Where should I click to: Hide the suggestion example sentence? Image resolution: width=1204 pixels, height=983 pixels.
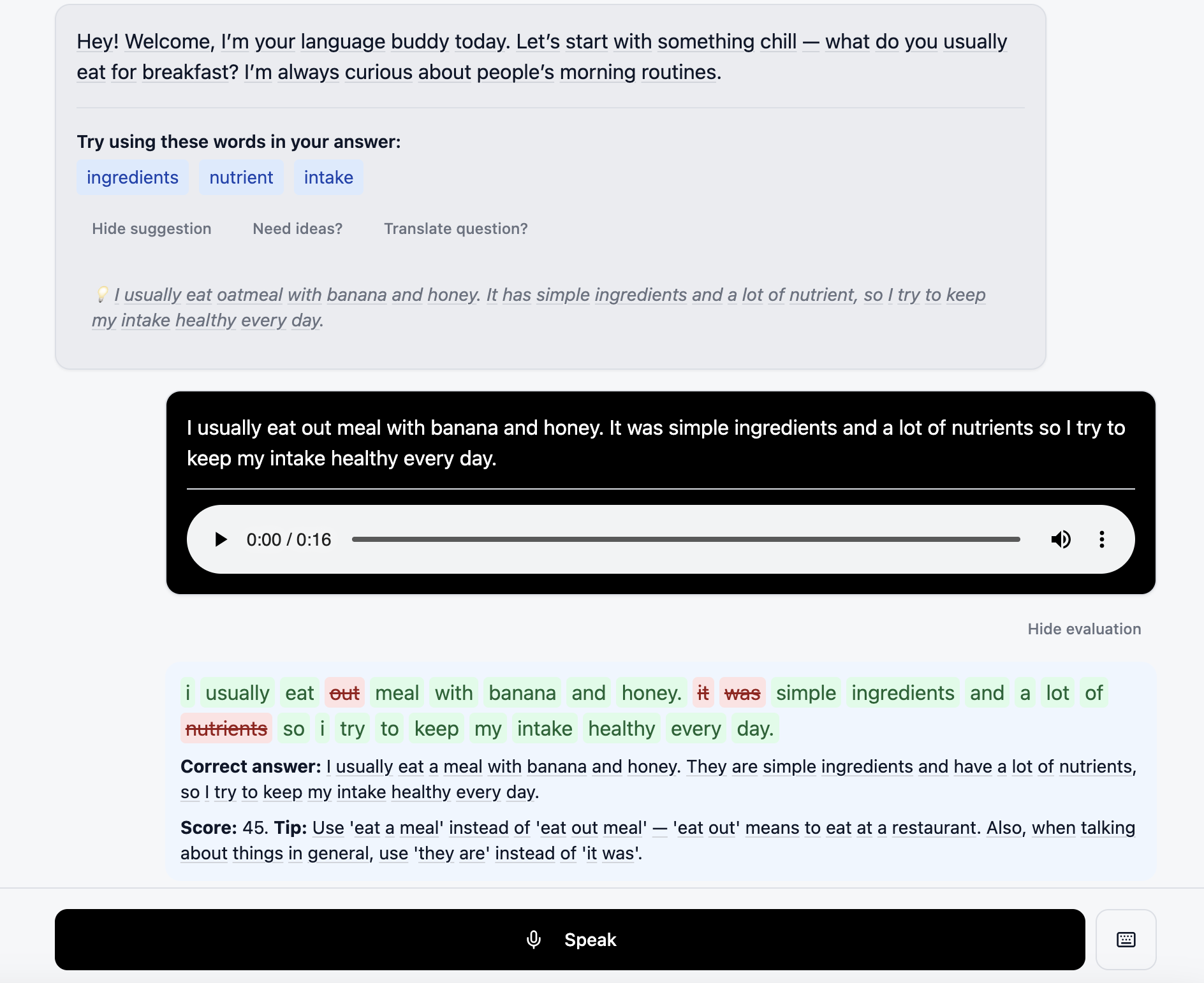click(151, 228)
